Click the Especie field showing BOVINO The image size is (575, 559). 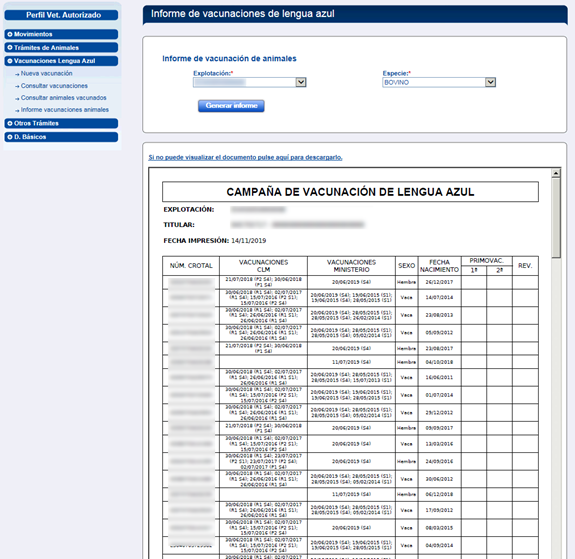439,82
